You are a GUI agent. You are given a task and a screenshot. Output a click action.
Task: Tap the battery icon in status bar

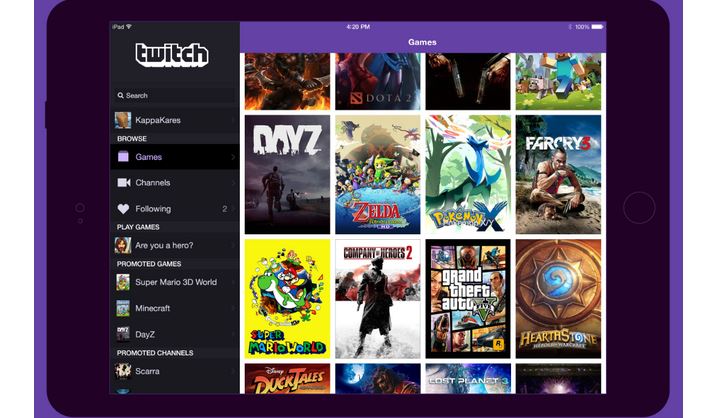click(597, 27)
